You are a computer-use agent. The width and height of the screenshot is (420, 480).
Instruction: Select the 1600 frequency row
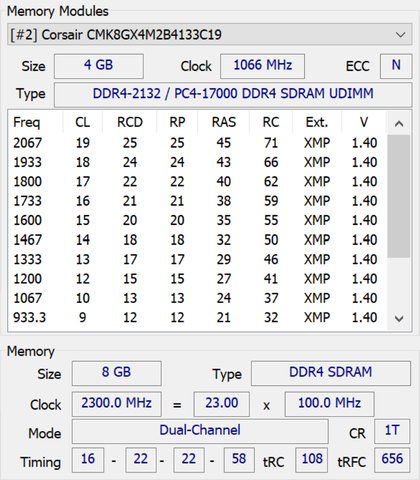197,220
